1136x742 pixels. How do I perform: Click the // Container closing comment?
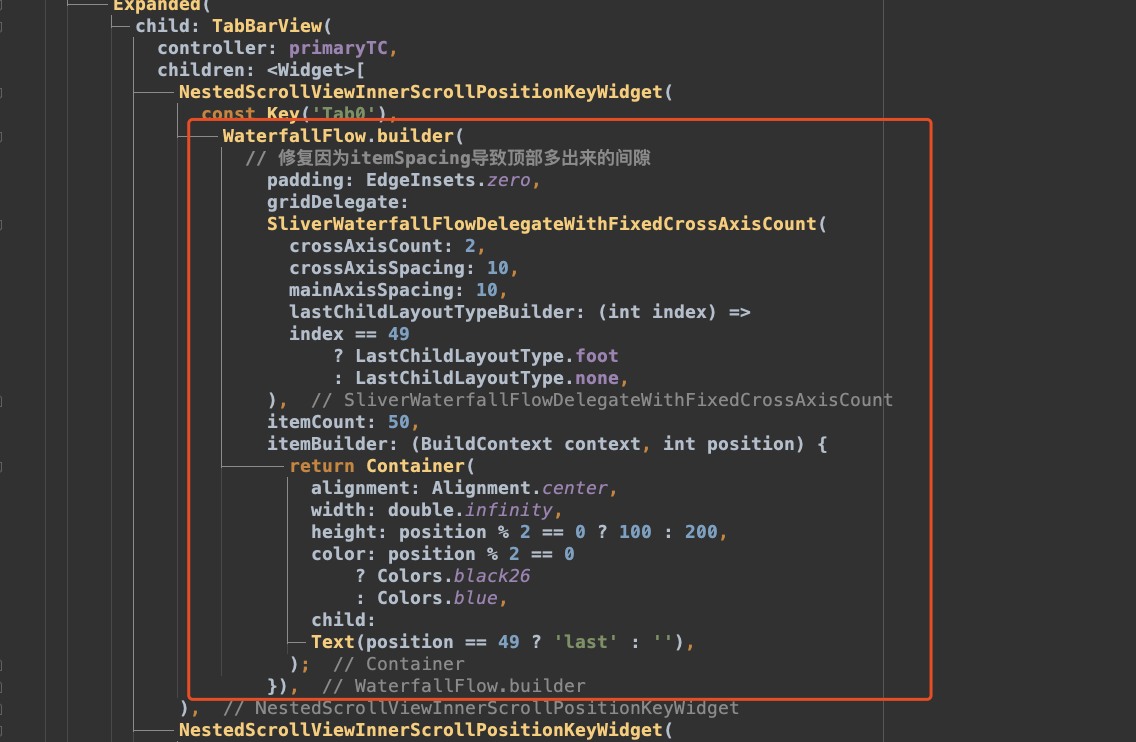point(398,664)
